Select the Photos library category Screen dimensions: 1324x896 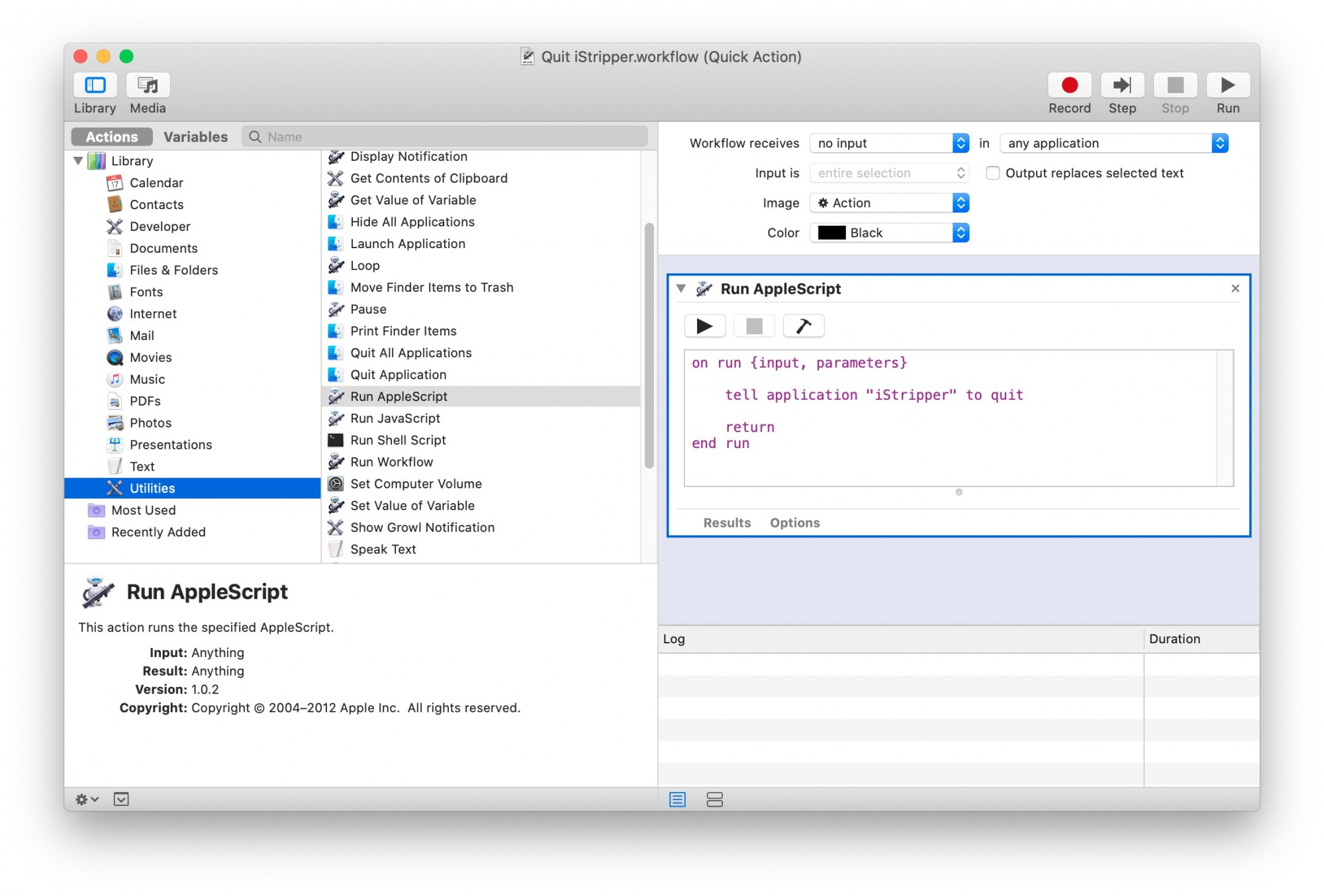[x=150, y=423]
